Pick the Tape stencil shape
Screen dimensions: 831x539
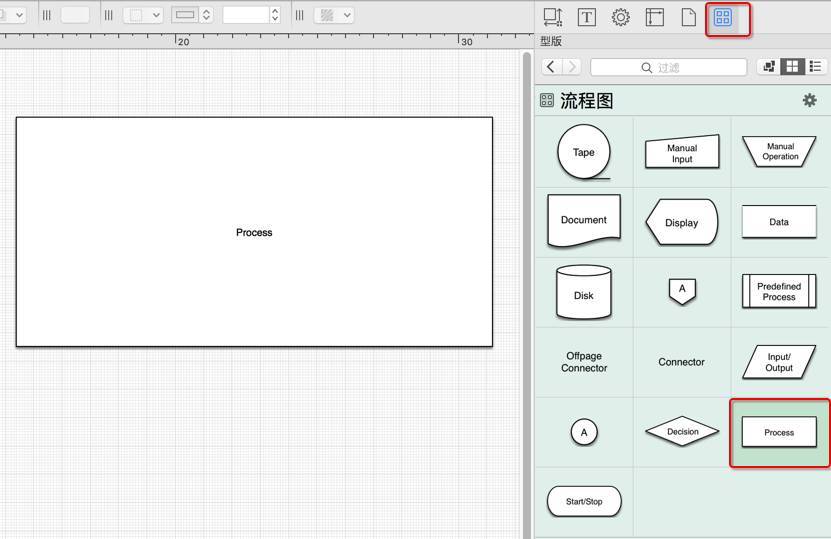(x=583, y=152)
